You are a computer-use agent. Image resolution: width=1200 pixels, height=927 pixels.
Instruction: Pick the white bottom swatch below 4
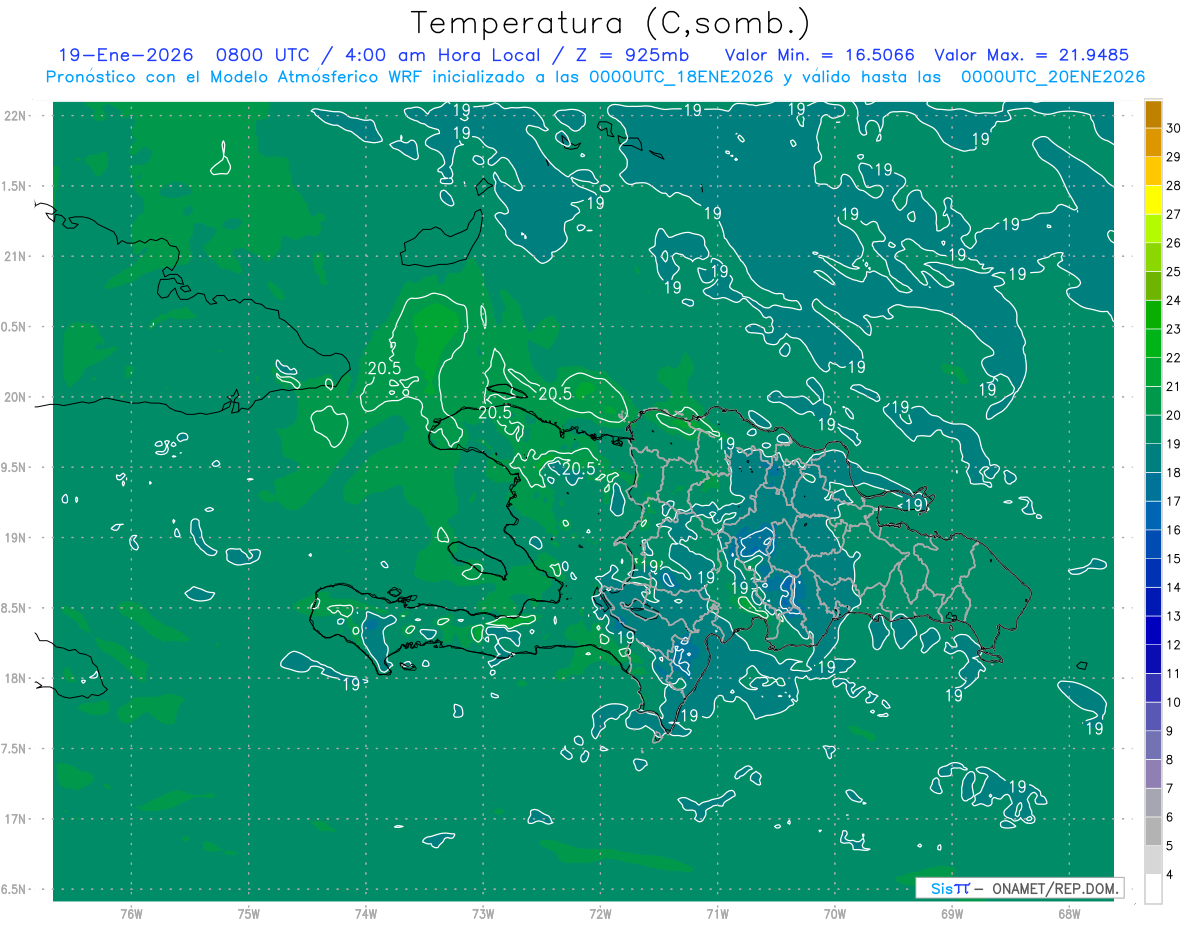point(1154,888)
